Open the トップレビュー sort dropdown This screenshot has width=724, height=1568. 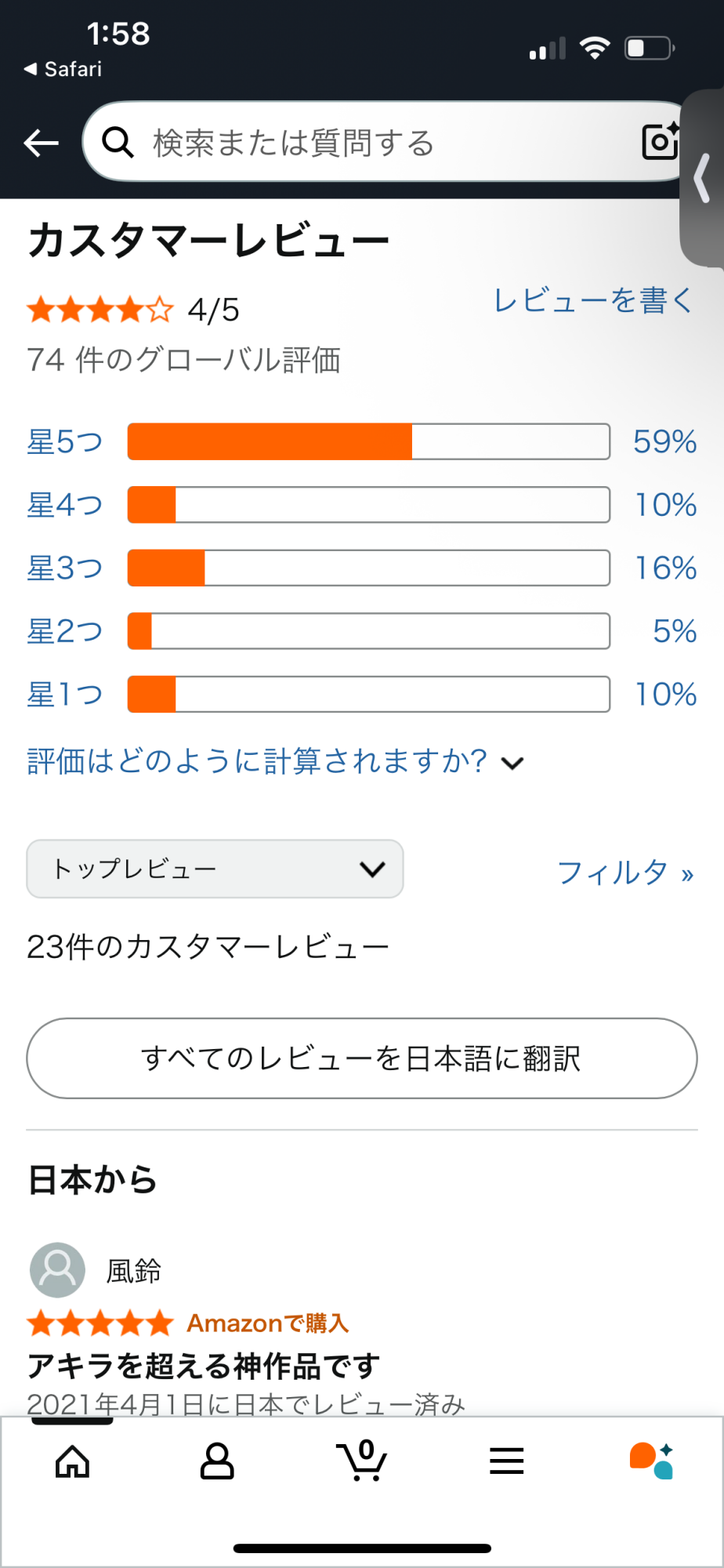(215, 869)
